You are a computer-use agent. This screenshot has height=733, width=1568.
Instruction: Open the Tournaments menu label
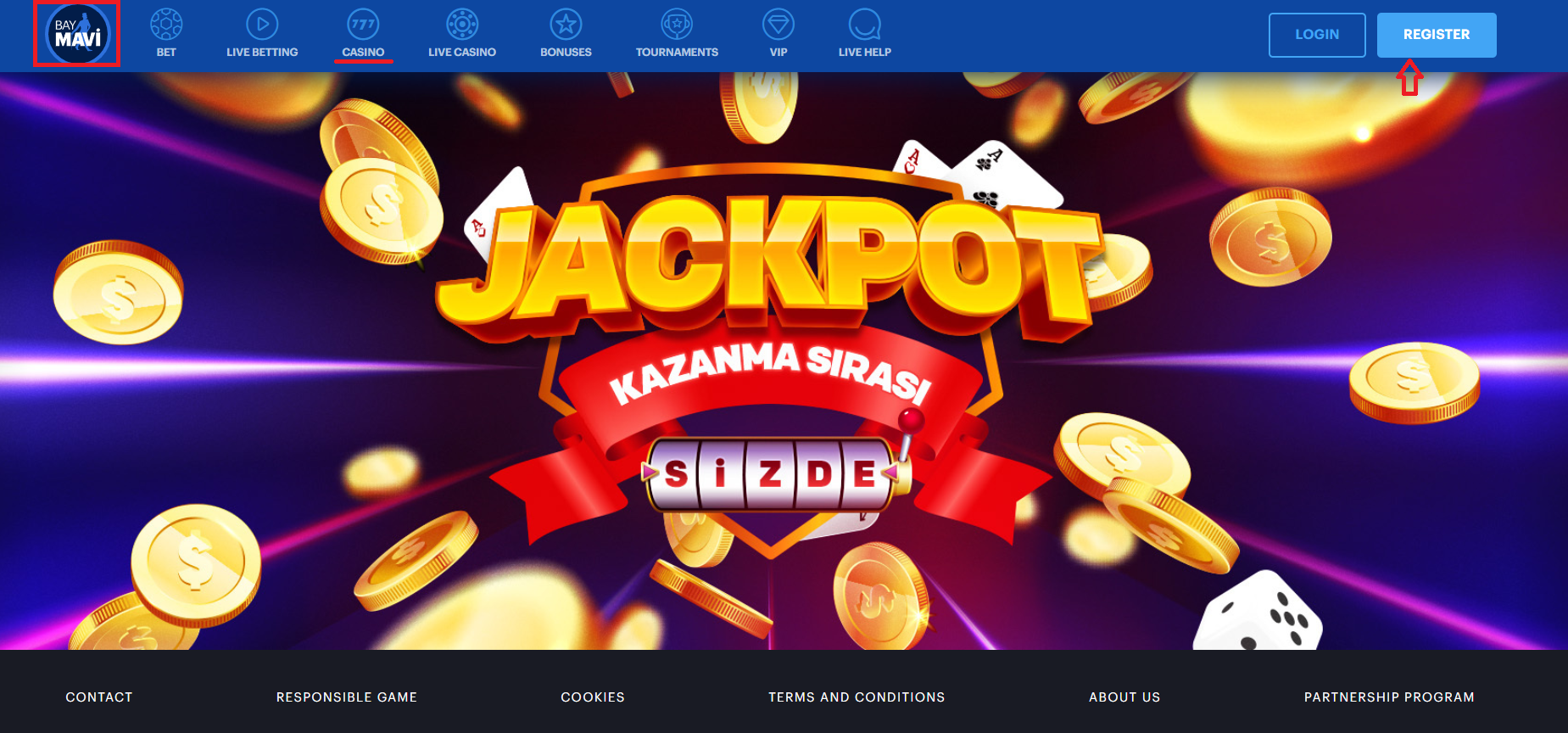[677, 52]
